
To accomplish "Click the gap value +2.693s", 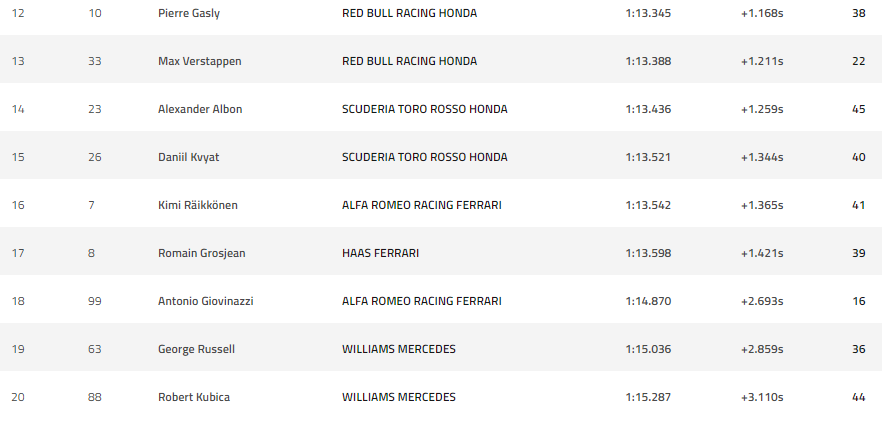I will pyautogui.click(x=761, y=302).
